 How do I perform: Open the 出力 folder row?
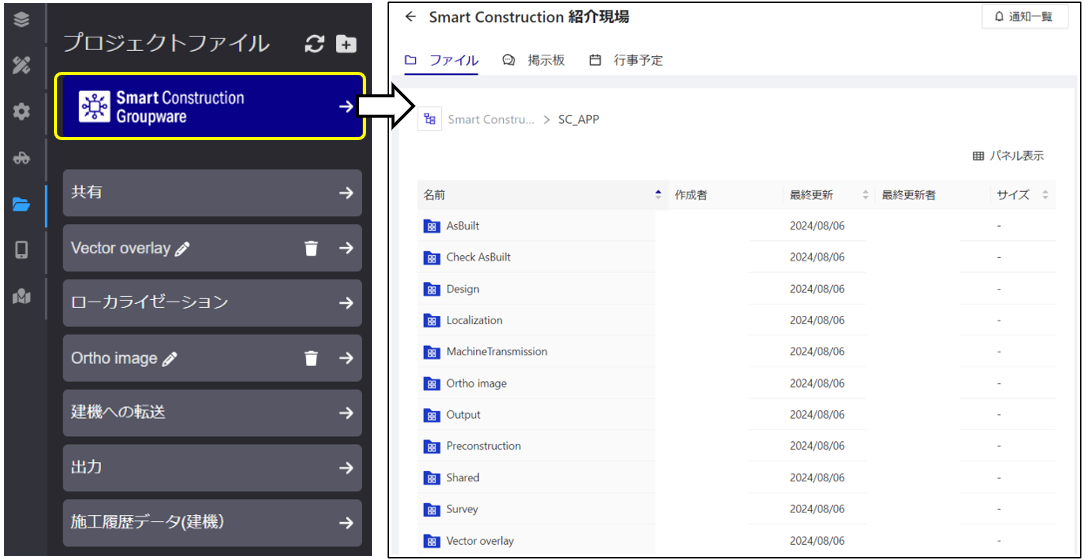[x=212, y=468]
